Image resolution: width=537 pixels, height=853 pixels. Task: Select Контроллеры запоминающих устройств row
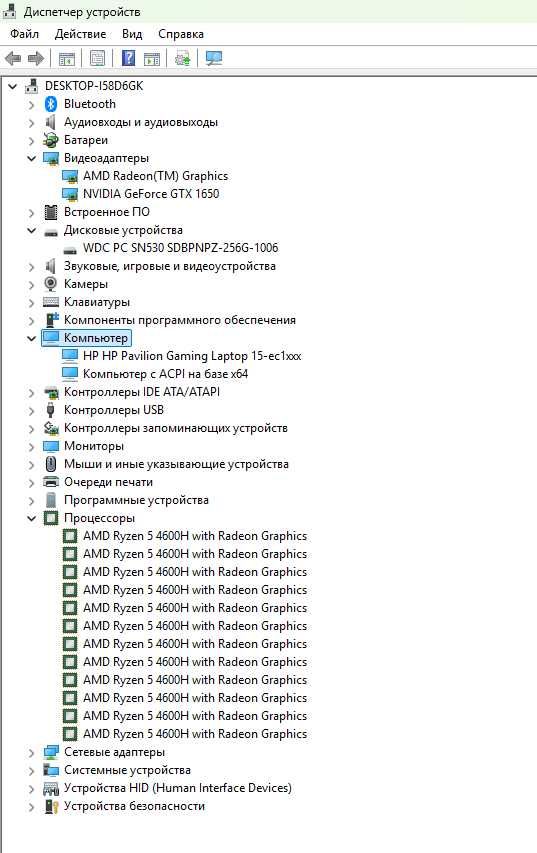click(x=176, y=428)
